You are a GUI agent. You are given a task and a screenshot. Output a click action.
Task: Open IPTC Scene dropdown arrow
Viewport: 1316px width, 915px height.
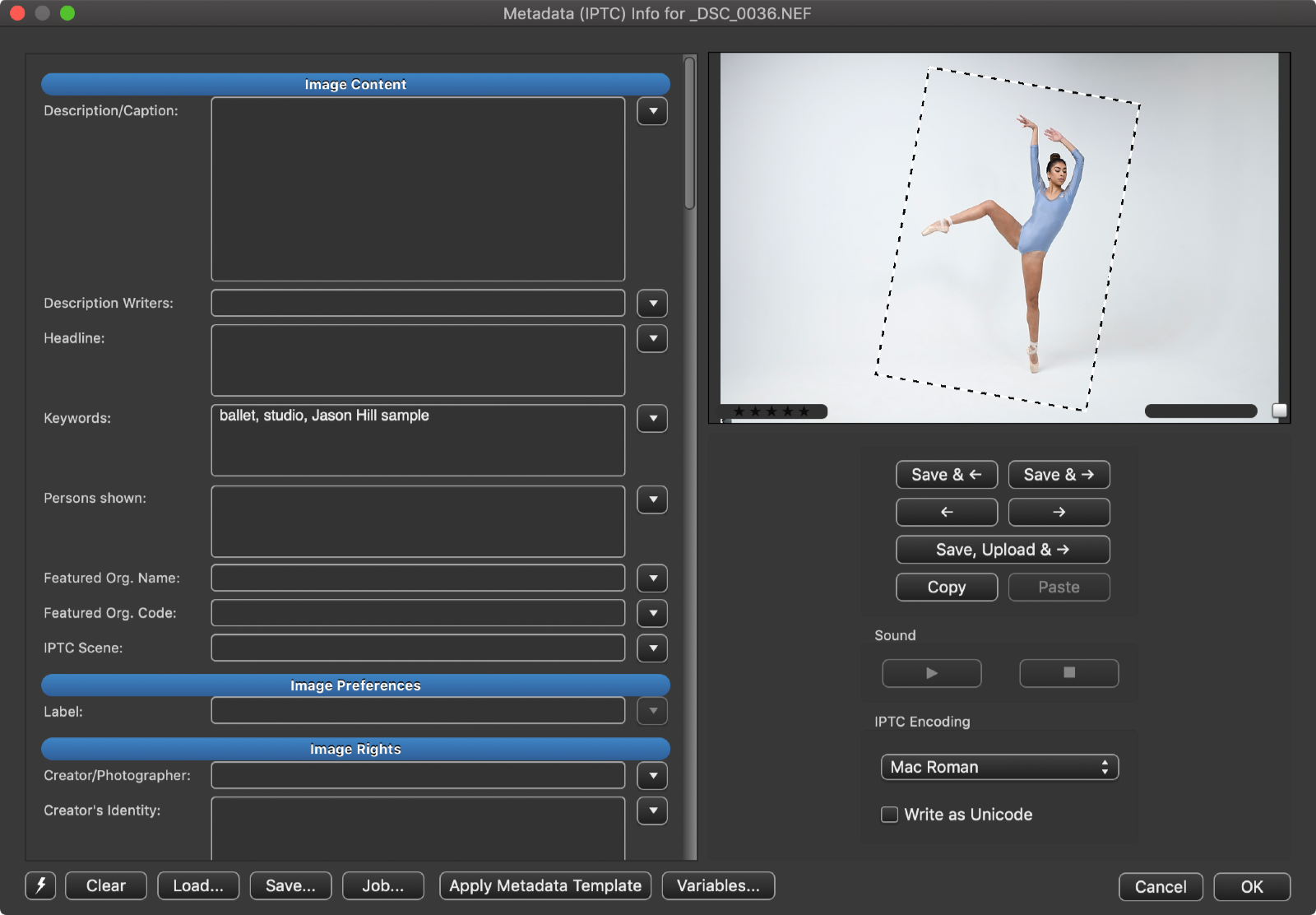652,648
